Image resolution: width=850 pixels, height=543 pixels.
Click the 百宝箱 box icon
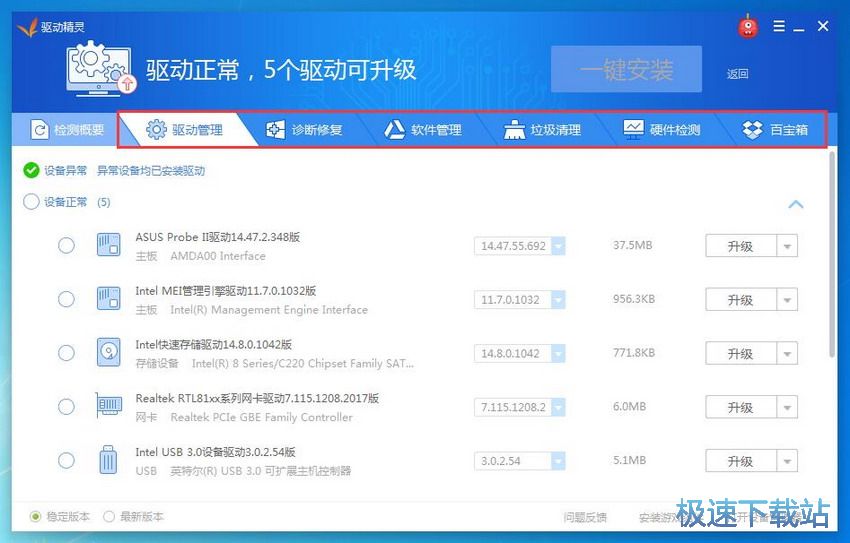click(752, 130)
